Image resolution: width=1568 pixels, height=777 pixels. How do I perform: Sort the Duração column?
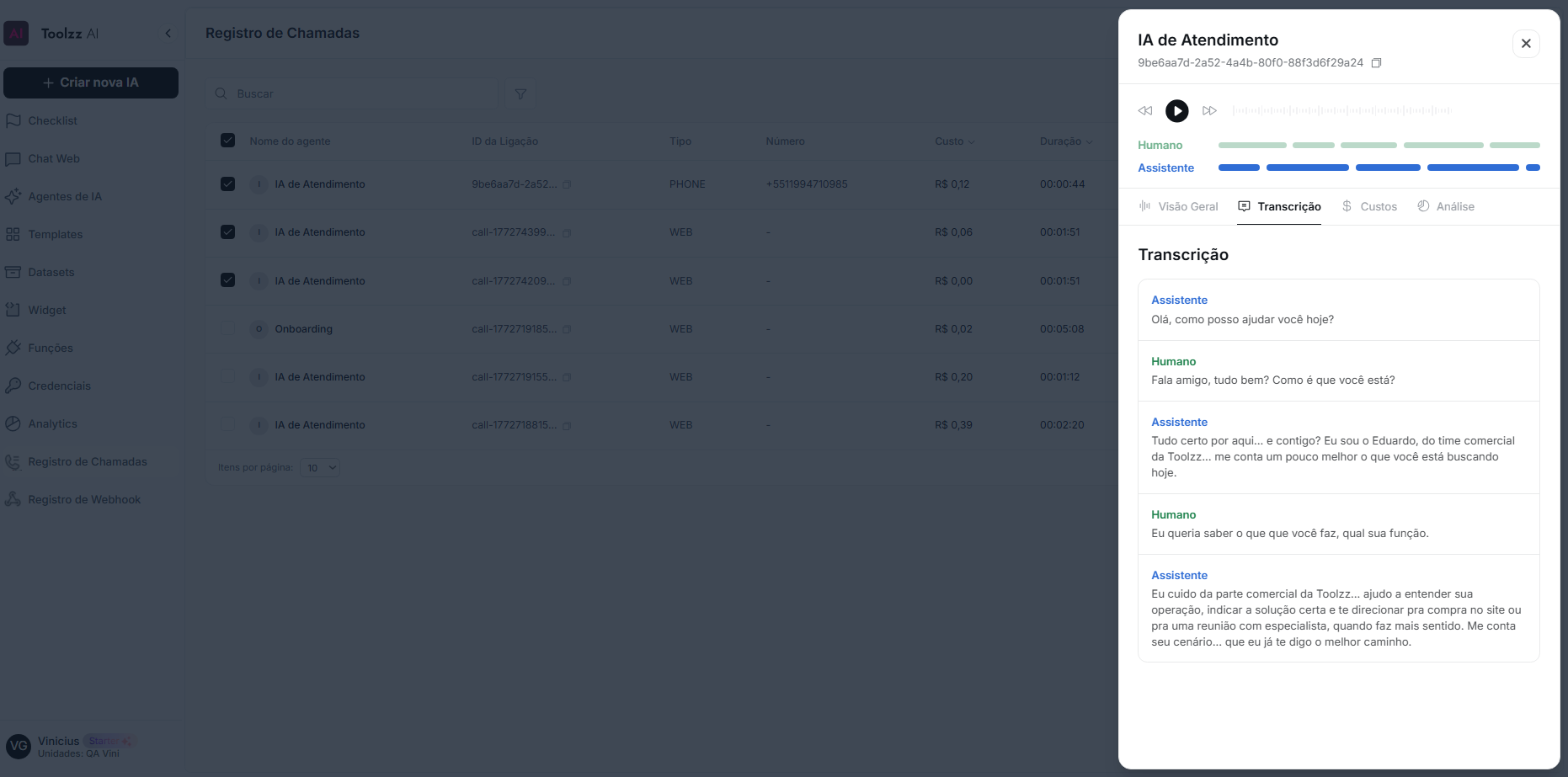coord(1091,141)
